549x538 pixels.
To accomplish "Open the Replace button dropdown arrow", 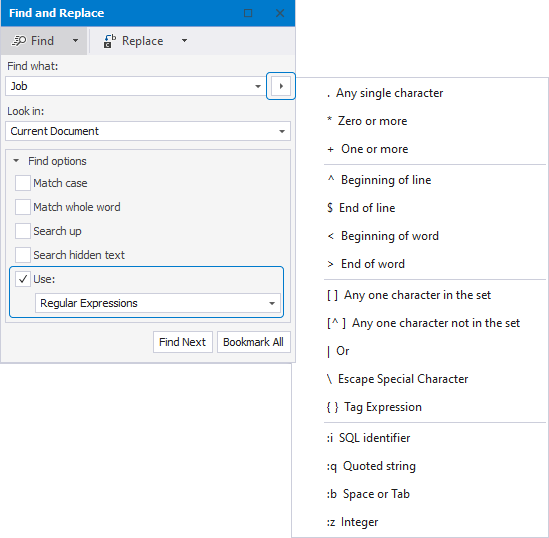I will (x=184, y=41).
